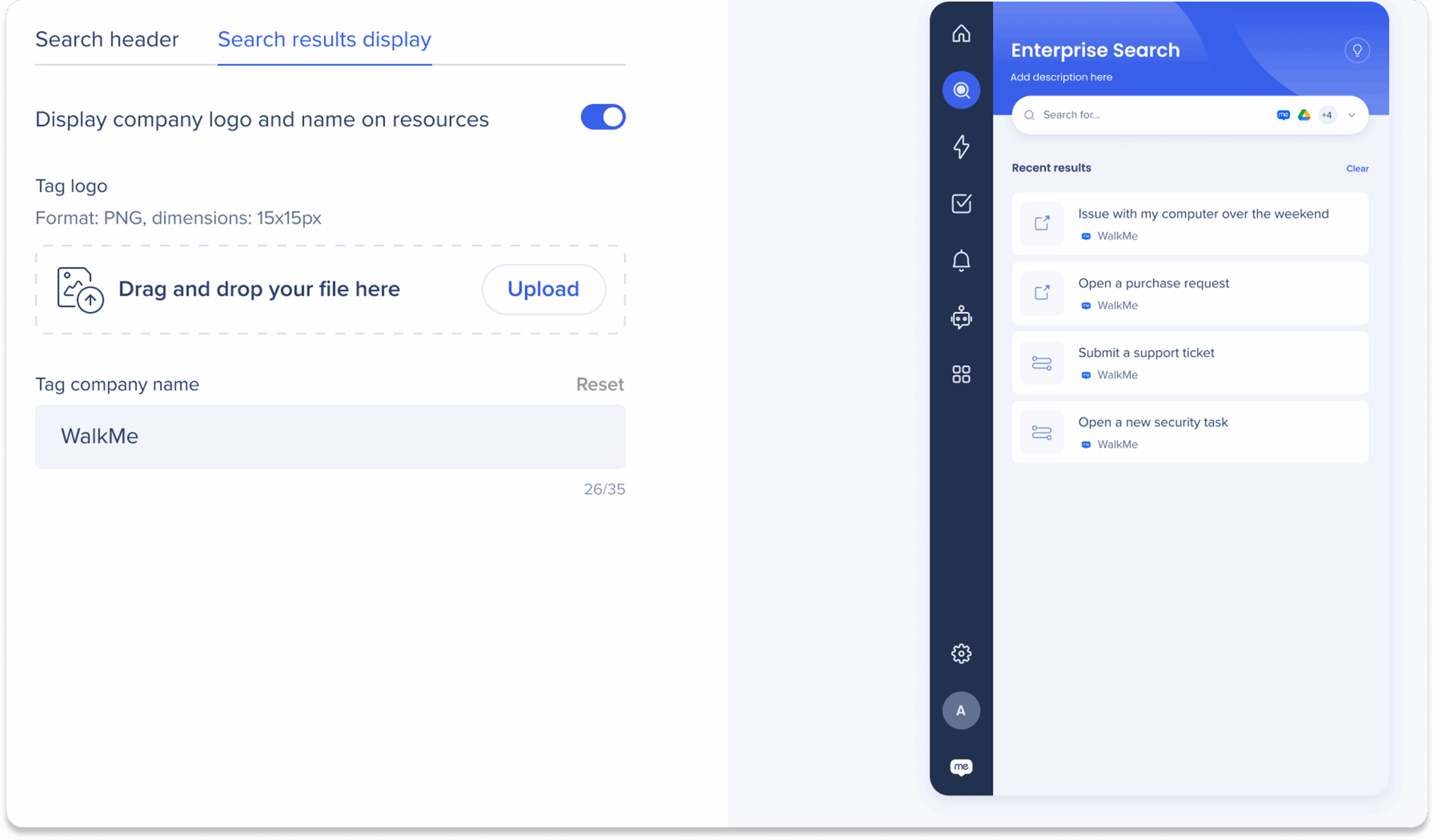Screen dimensions: 1434x840
Task: Click the Reset link for company name
Action: point(600,385)
